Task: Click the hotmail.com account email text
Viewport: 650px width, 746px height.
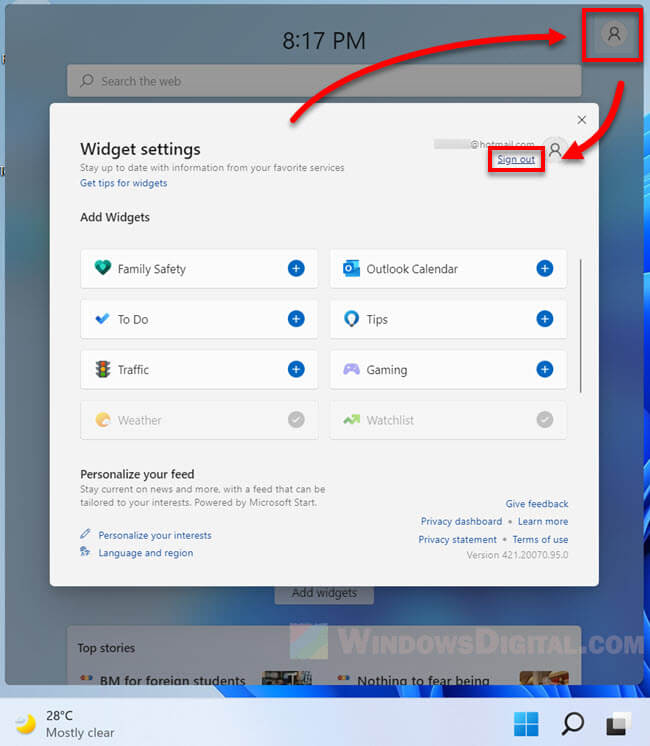Action: 502,144
